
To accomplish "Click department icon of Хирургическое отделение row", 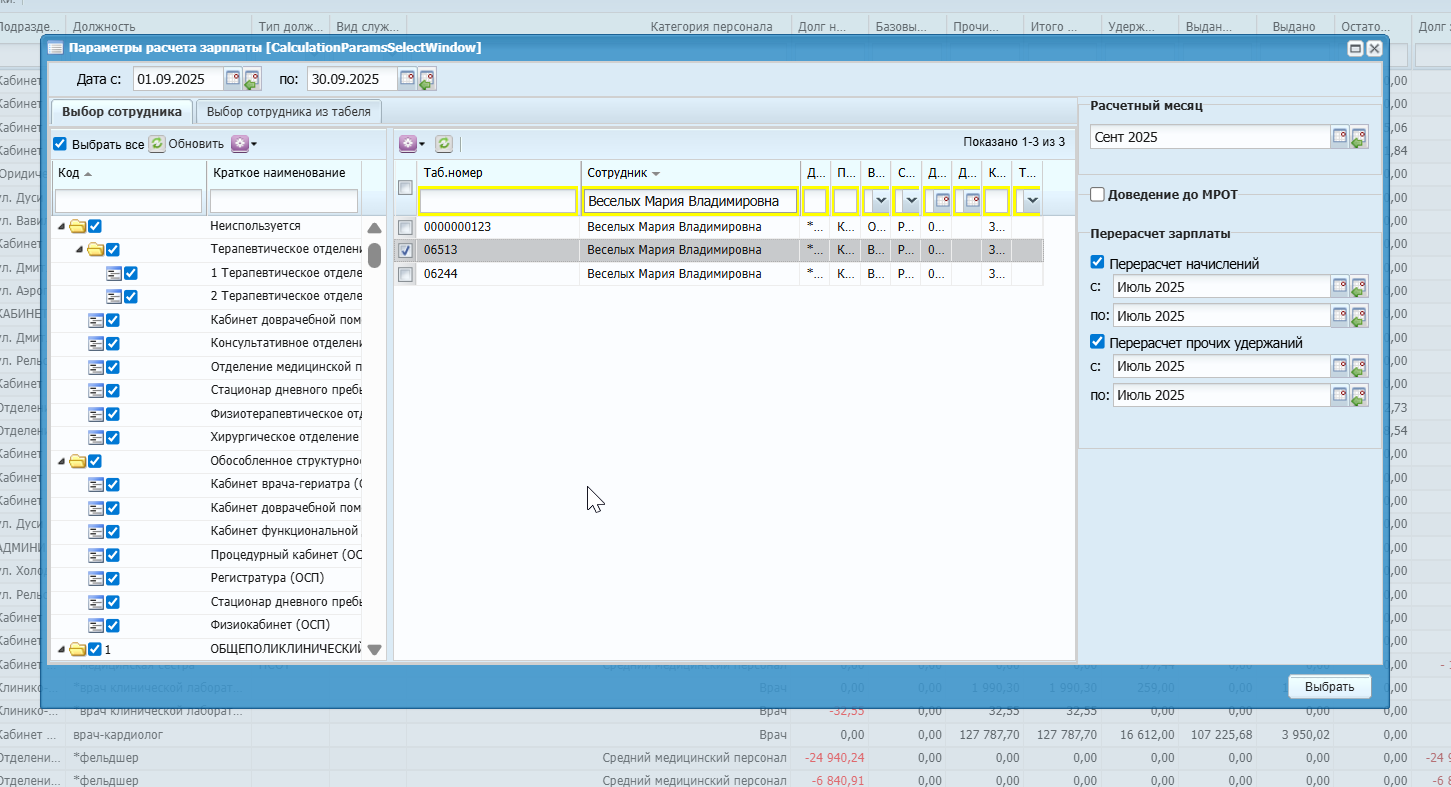I will tap(96, 437).
